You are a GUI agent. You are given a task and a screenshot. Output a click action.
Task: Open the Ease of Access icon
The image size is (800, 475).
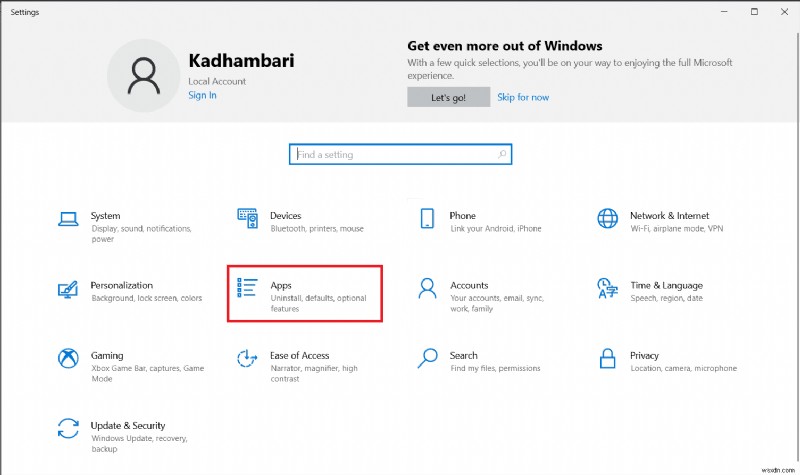[x=247, y=358]
